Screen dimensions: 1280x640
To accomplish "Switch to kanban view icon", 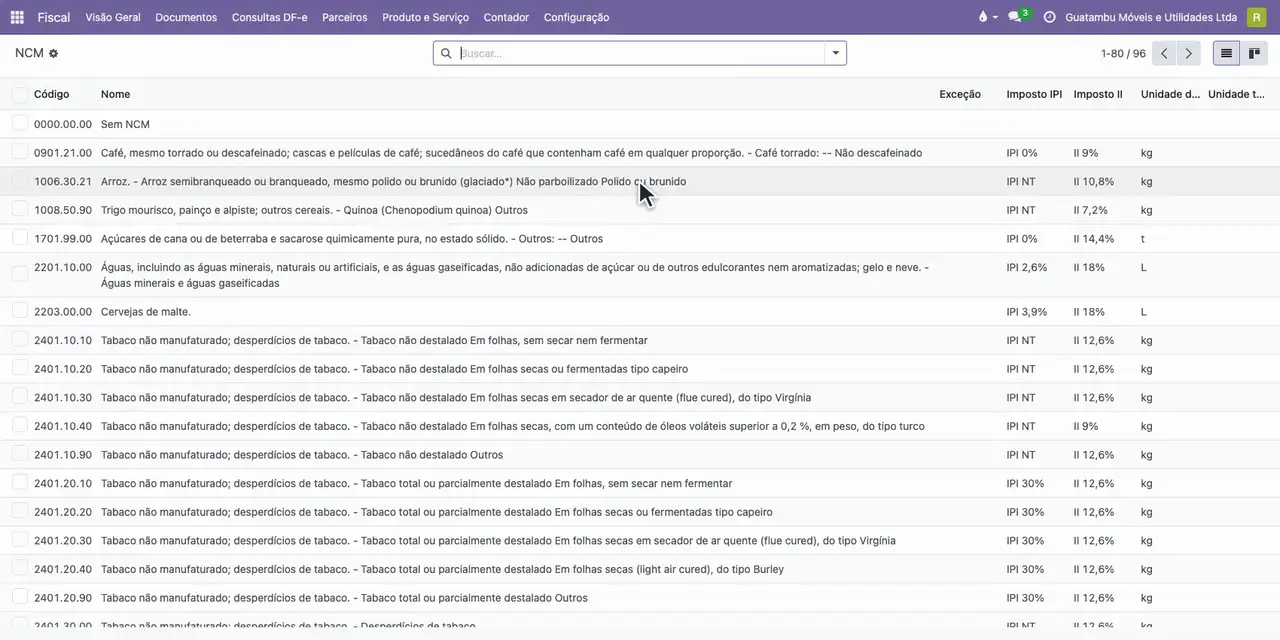I will (1254, 53).
